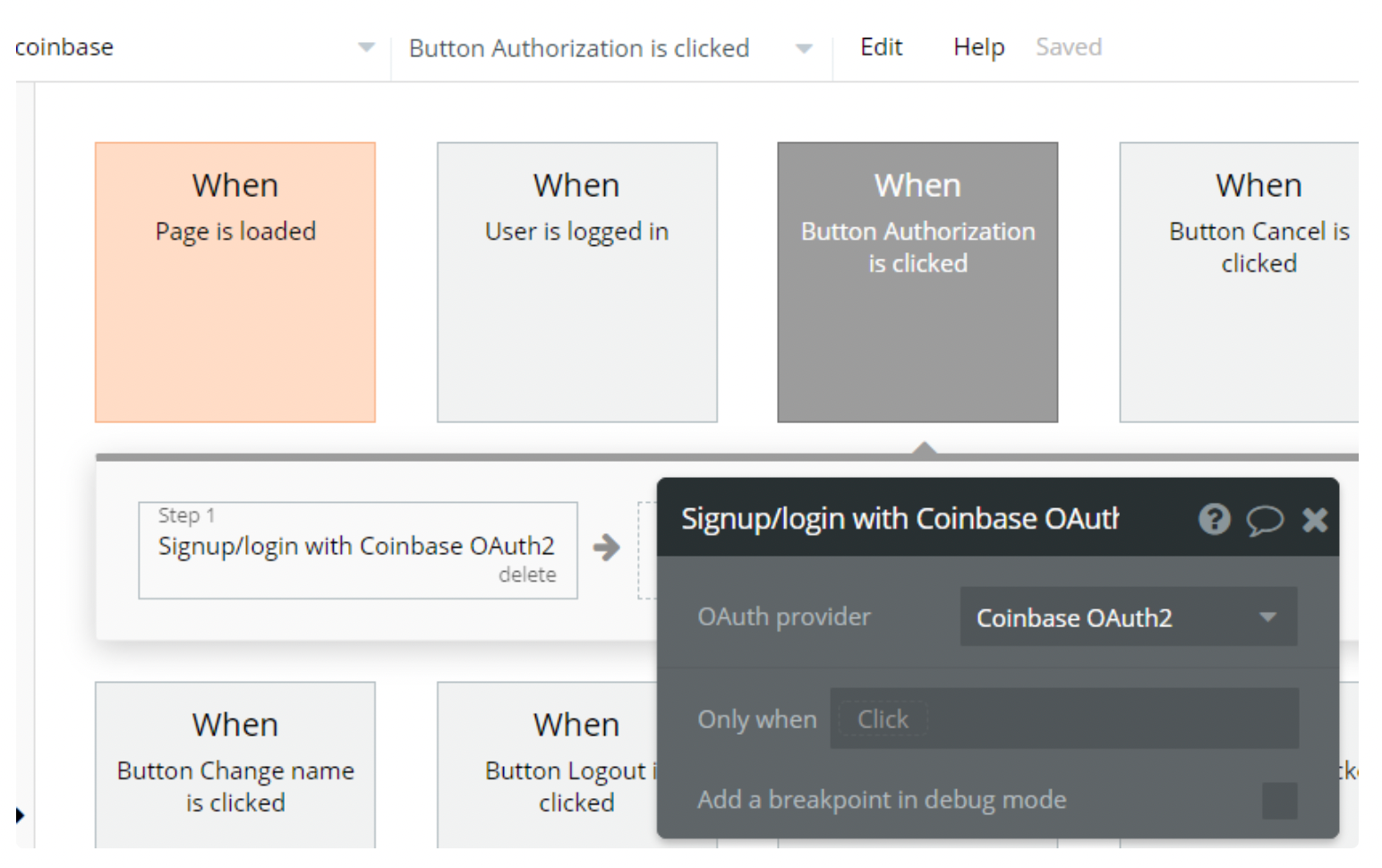Enable Add a breakpoint in debug mode
Viewport: 1382px width, 868px height.
(1279, 800)
